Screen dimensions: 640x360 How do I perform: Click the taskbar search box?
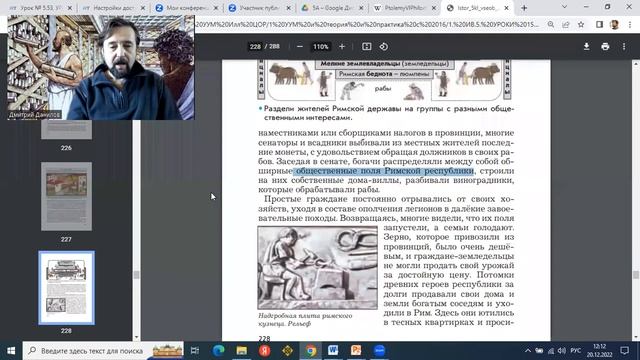pos(103,351)
